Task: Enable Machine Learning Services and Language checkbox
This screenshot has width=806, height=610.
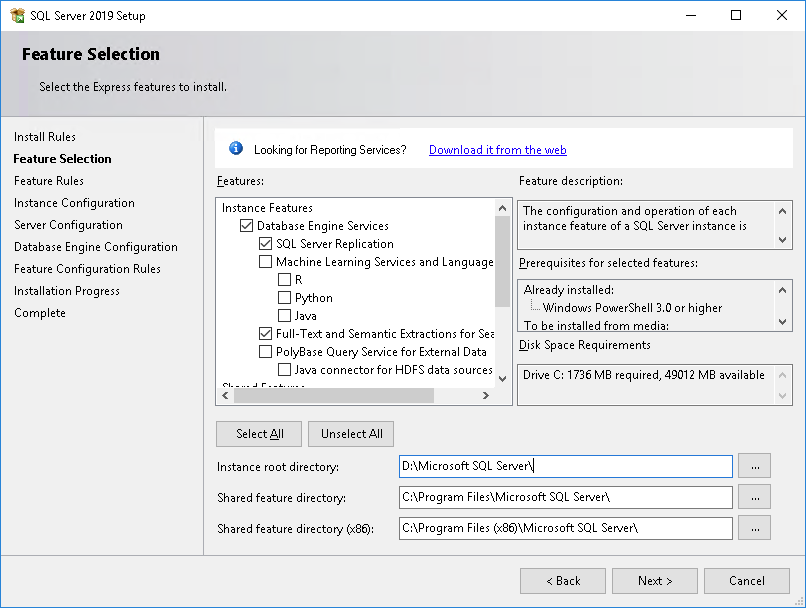Action: point(265,262)
